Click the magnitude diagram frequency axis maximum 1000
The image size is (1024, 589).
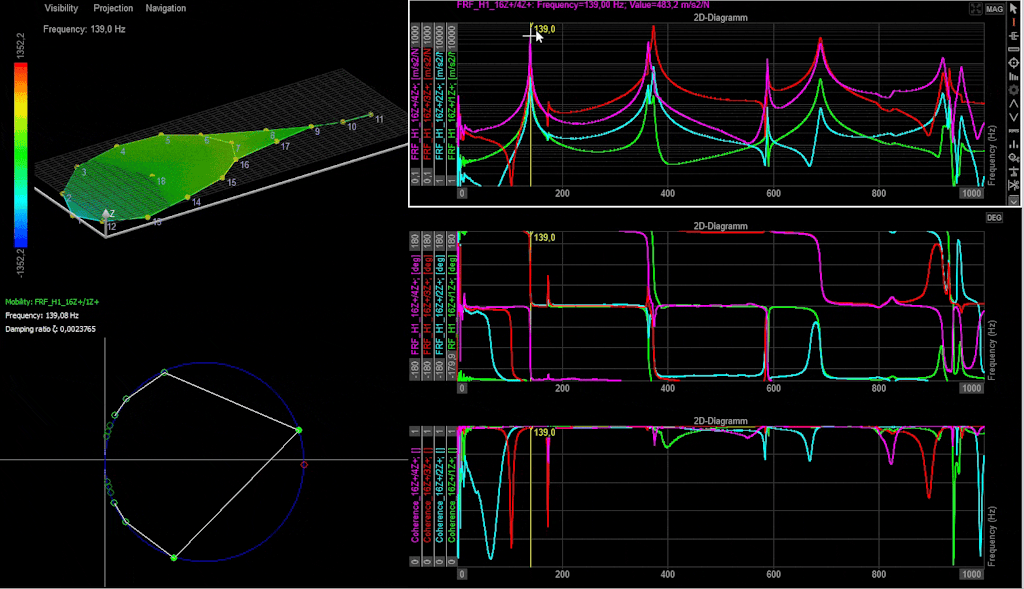pos(971,193)
